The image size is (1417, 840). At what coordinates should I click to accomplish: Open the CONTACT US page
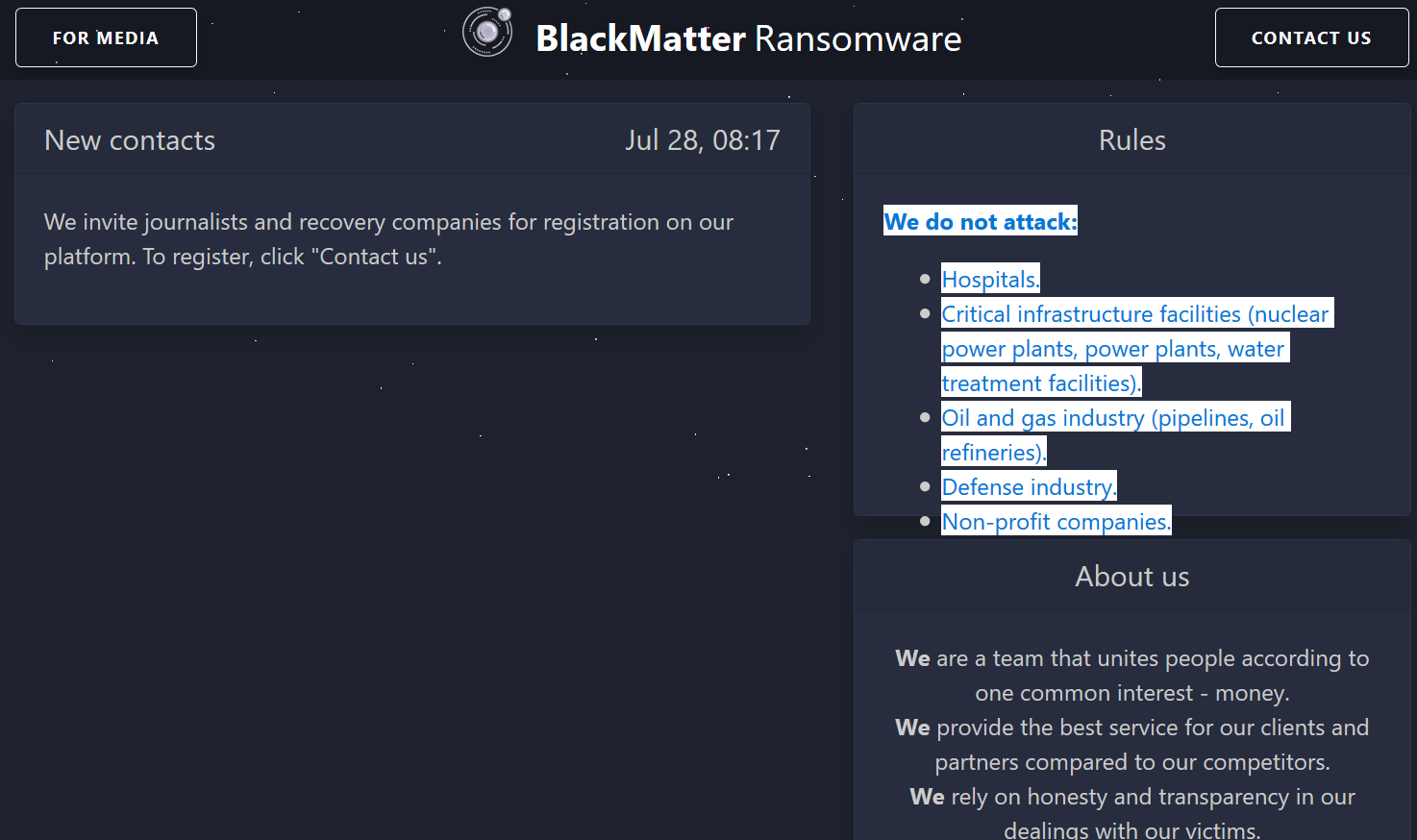tap(1311, 37)
